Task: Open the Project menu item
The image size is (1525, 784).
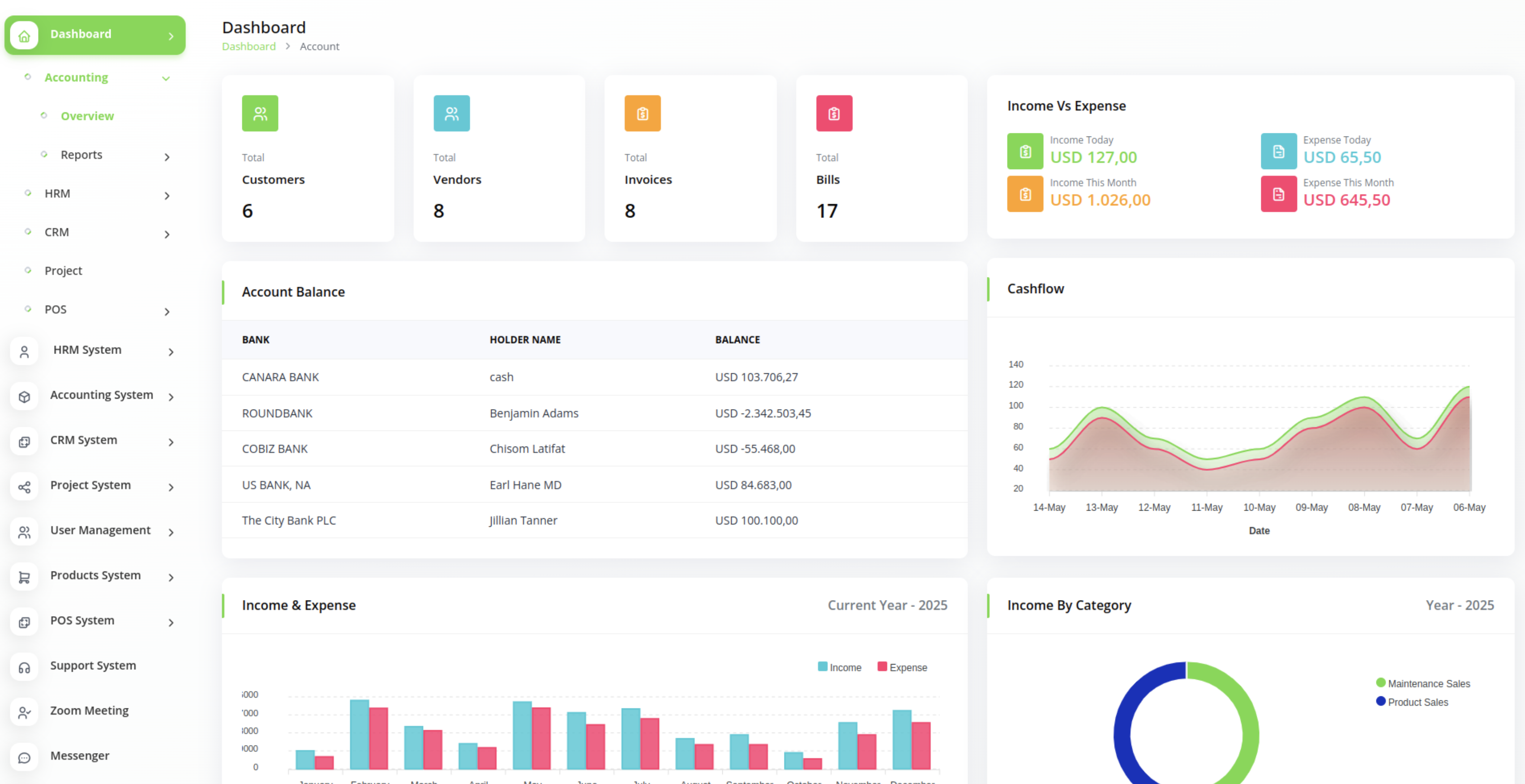Action: pos(63,270)
